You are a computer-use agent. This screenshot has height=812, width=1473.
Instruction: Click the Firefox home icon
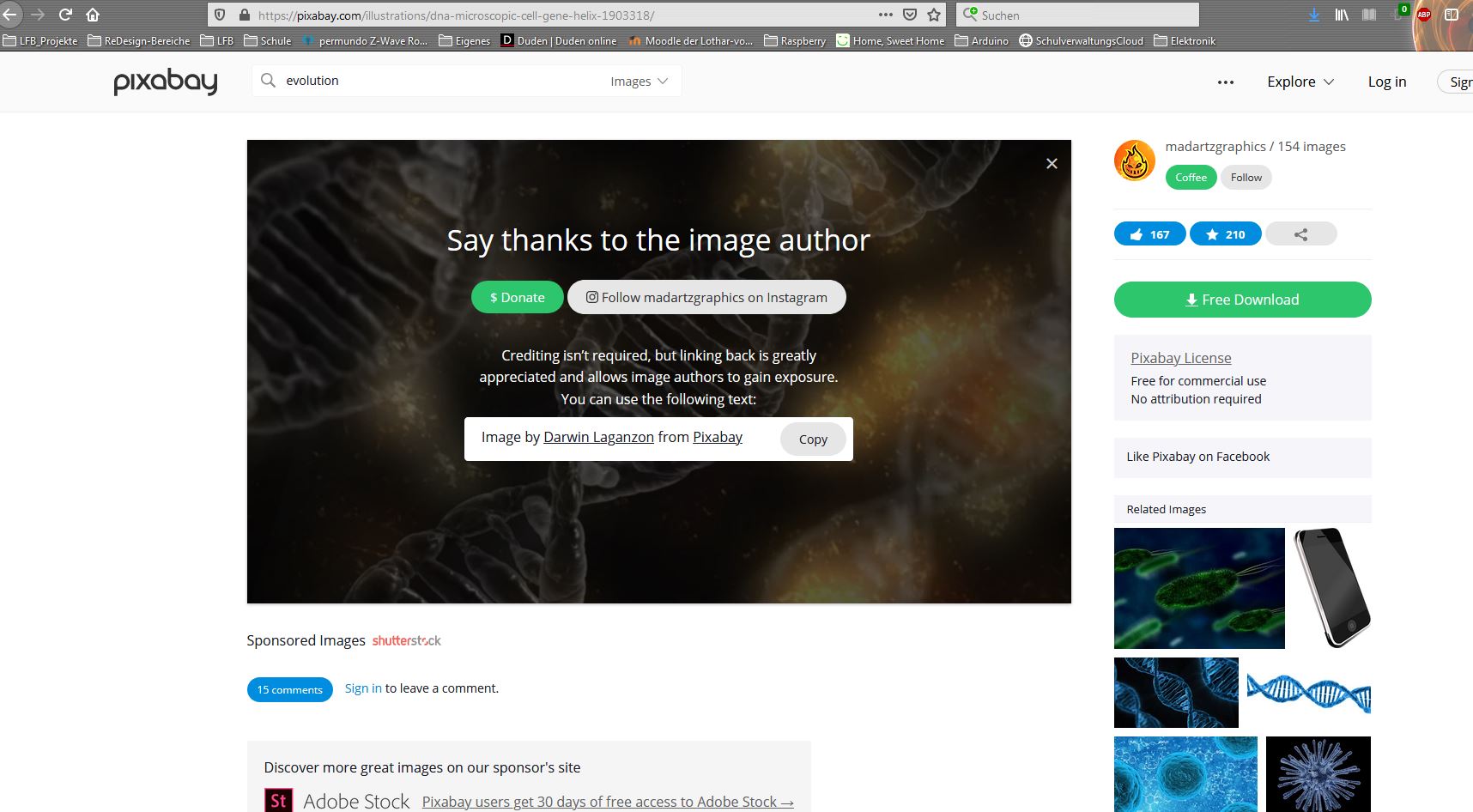[x=93, y=15]
